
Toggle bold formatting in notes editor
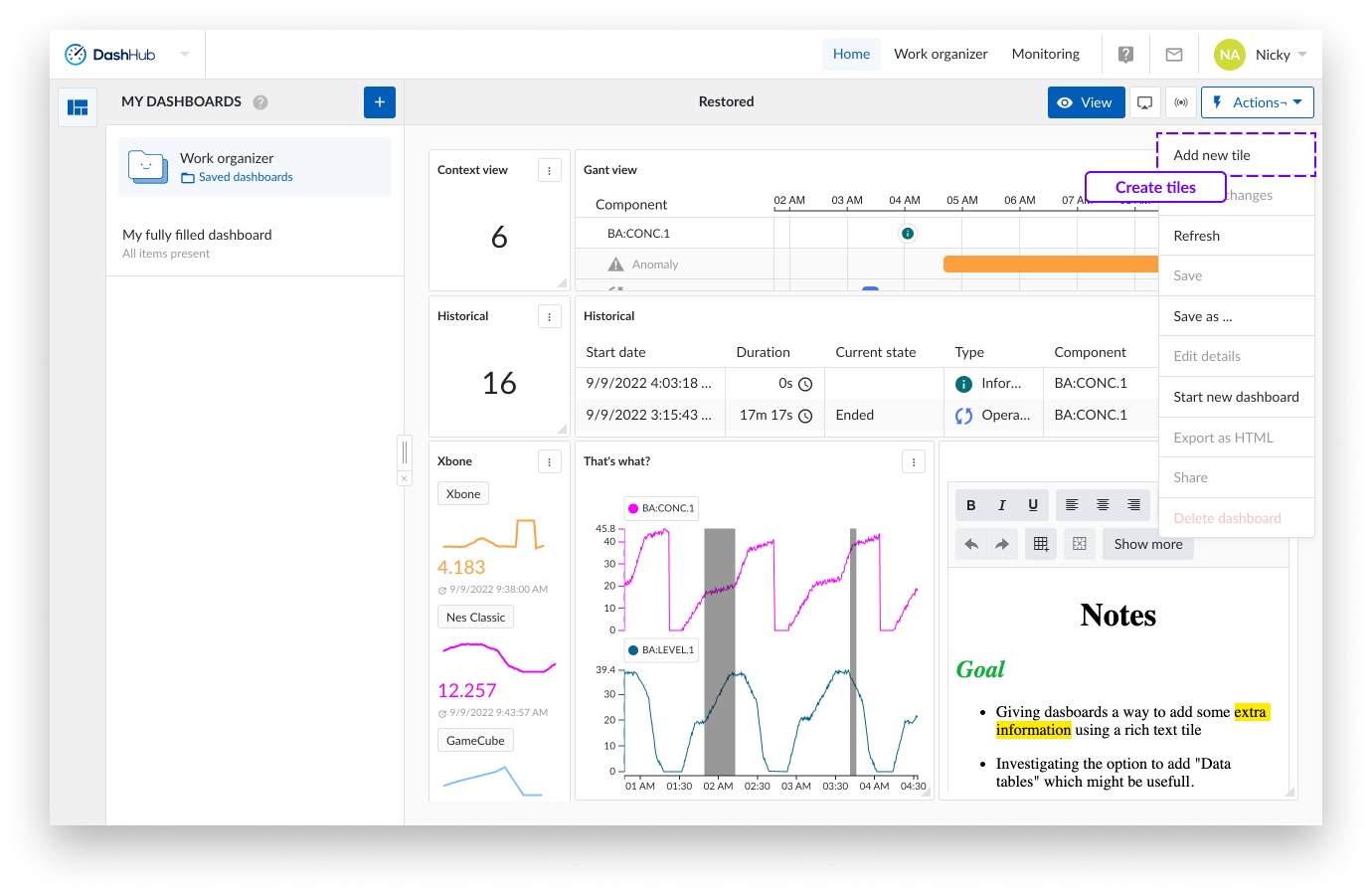[x=971, y=505]
